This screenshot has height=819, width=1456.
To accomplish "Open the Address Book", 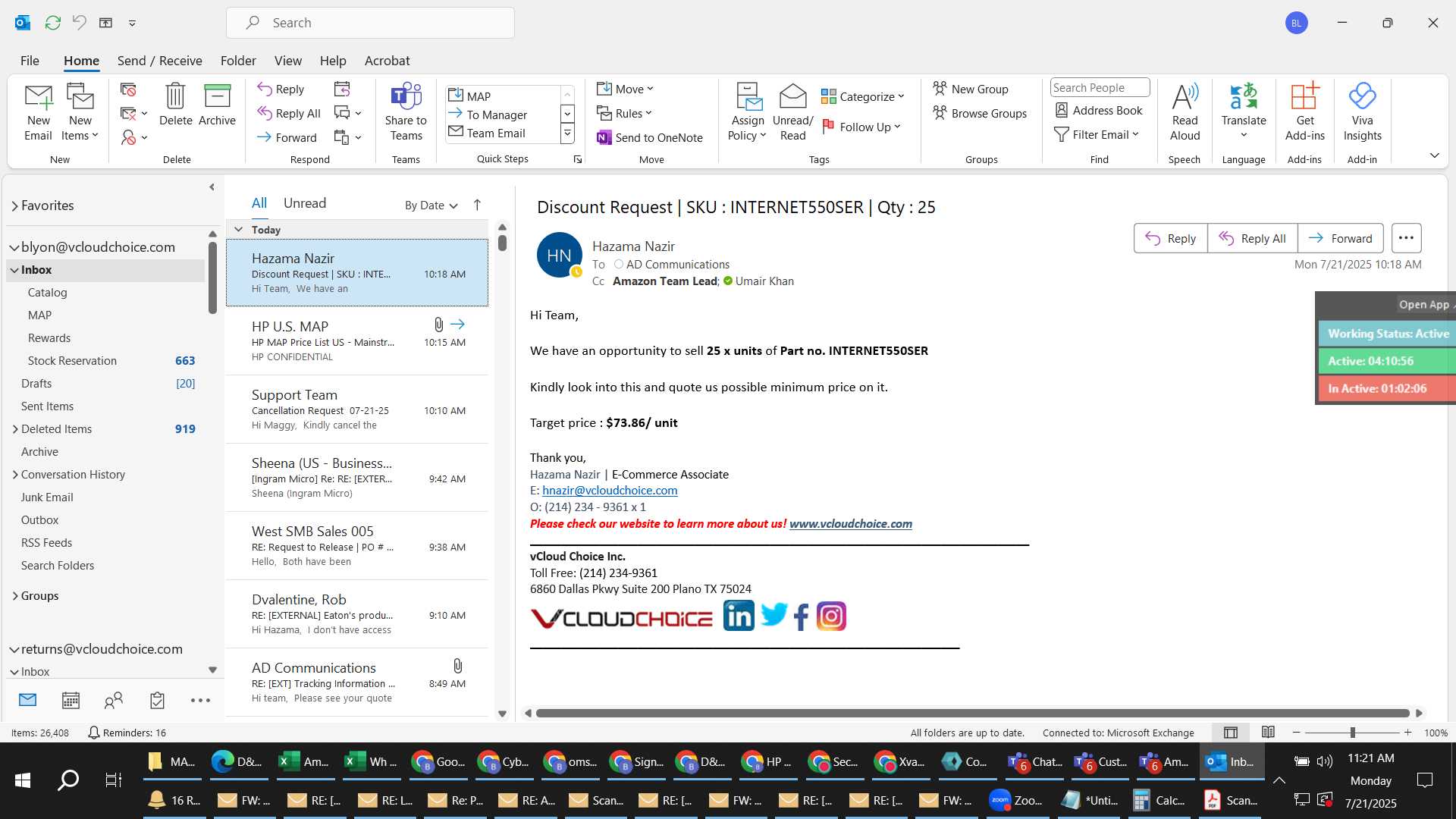I will pos(1099,110).
